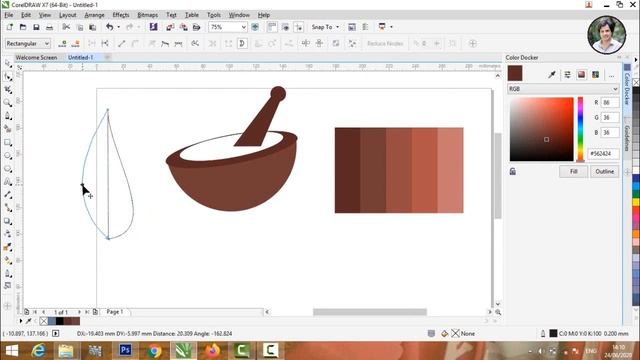This screenshot has height=360, width=640.
Task: Toggle the Show Guidelines button
Action: tap(299, 27)
